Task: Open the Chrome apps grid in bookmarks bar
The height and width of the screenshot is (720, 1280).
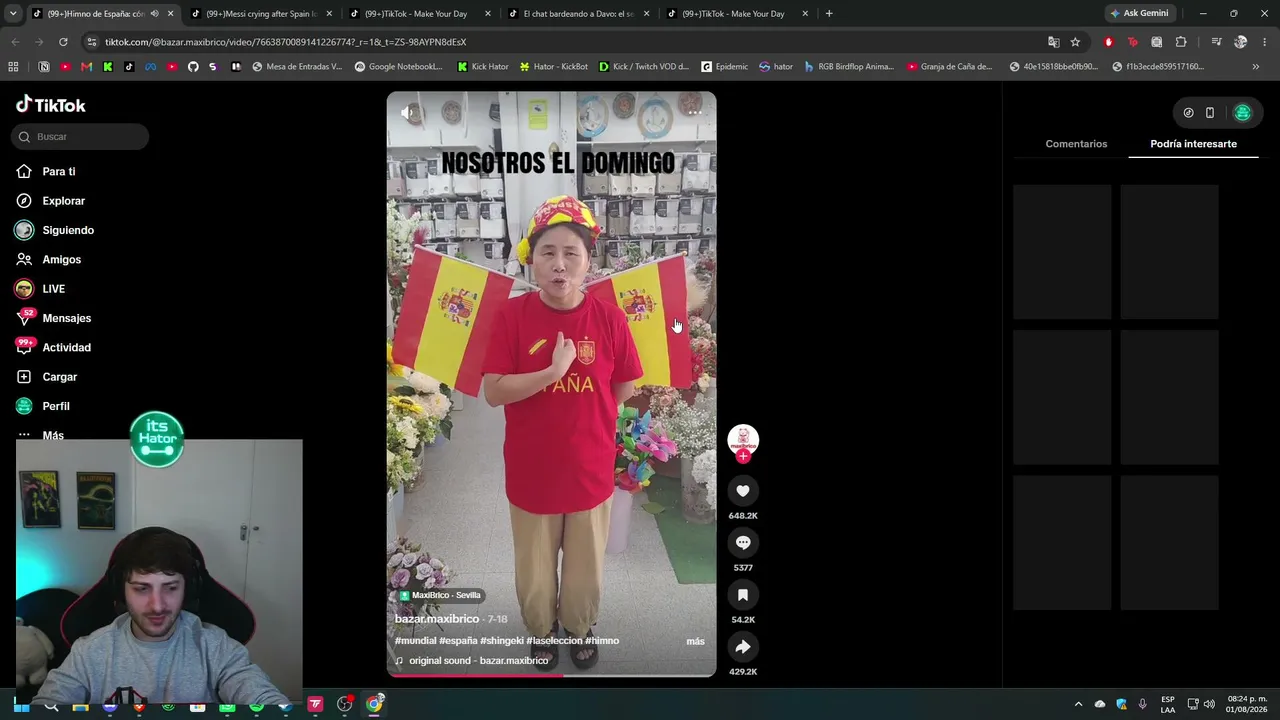Action: pyautogui.click(x=13, y=67)
